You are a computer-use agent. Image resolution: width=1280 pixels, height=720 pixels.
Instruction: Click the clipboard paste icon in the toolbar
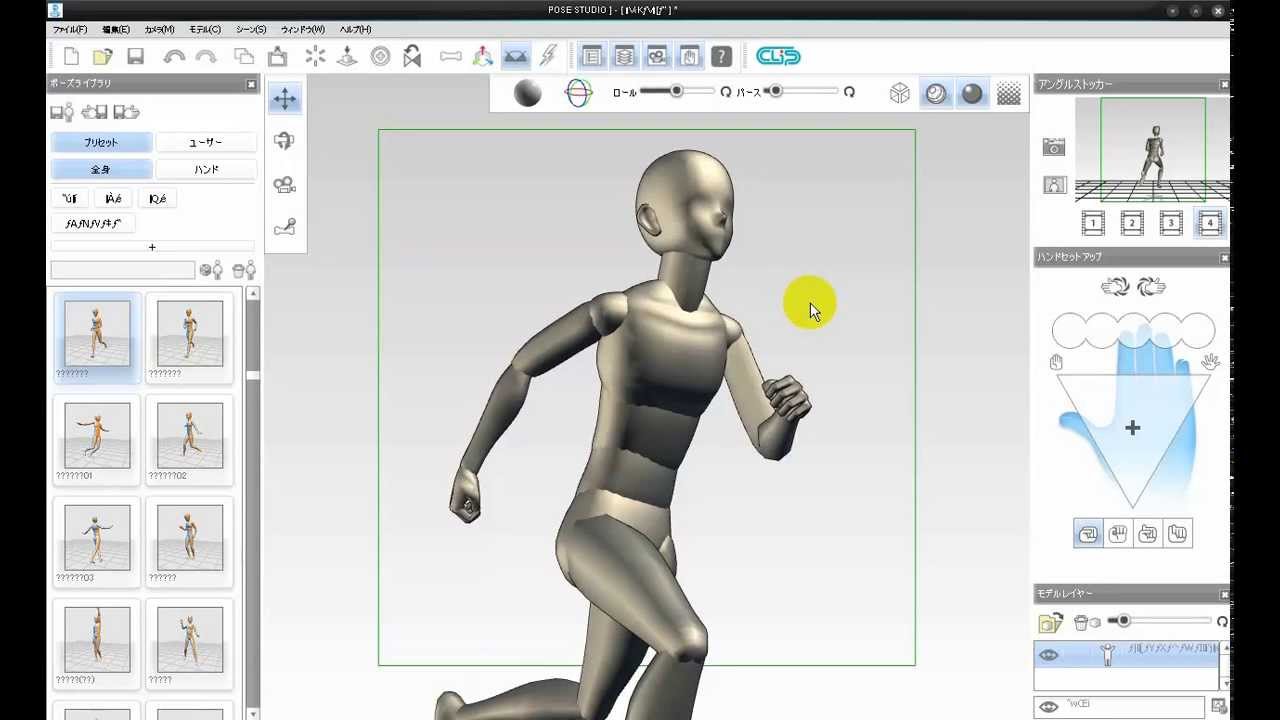(x=278, y=57)
